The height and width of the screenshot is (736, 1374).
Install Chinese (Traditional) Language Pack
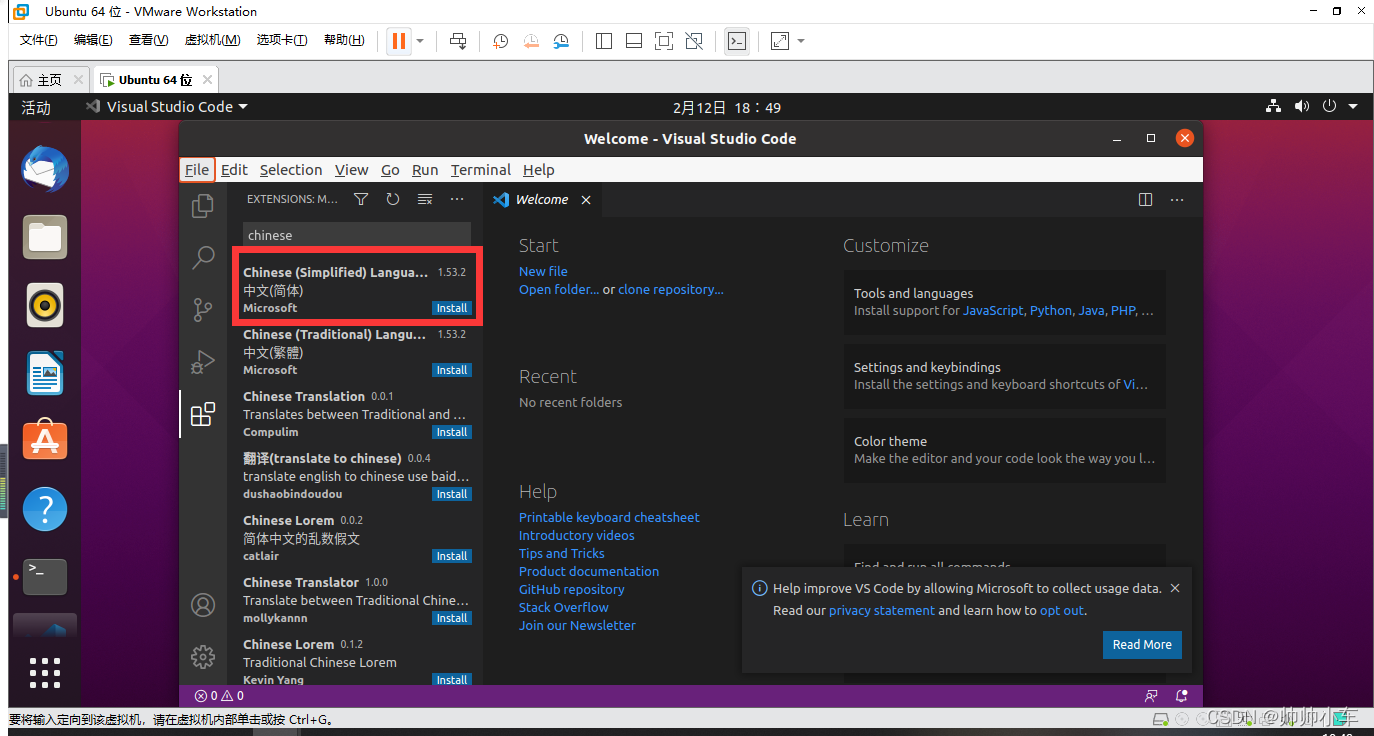tap(452, 370)
